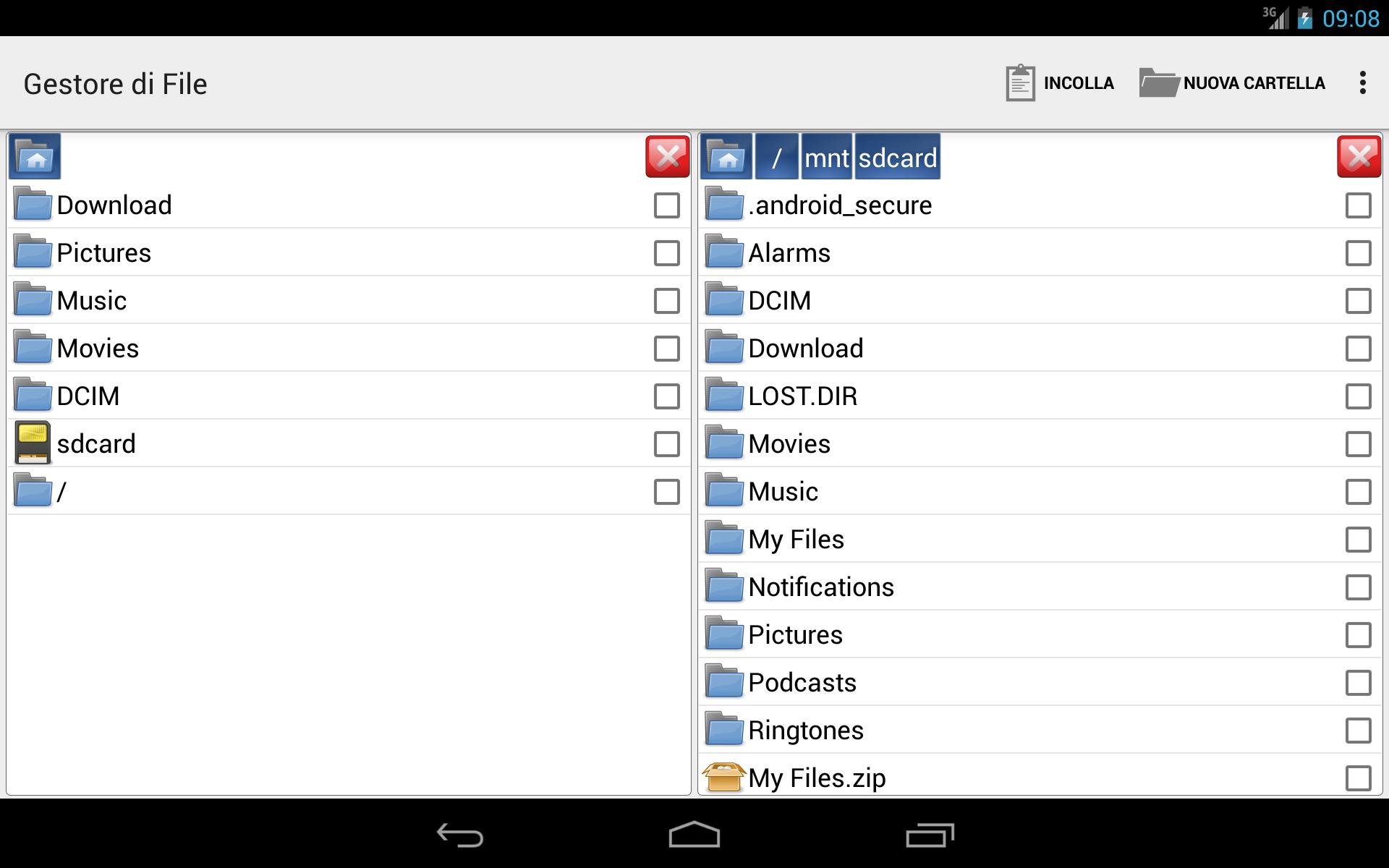Screen dimensions: 1389x868
Task: Close the left file panel
Action: [x=668, y=156]
